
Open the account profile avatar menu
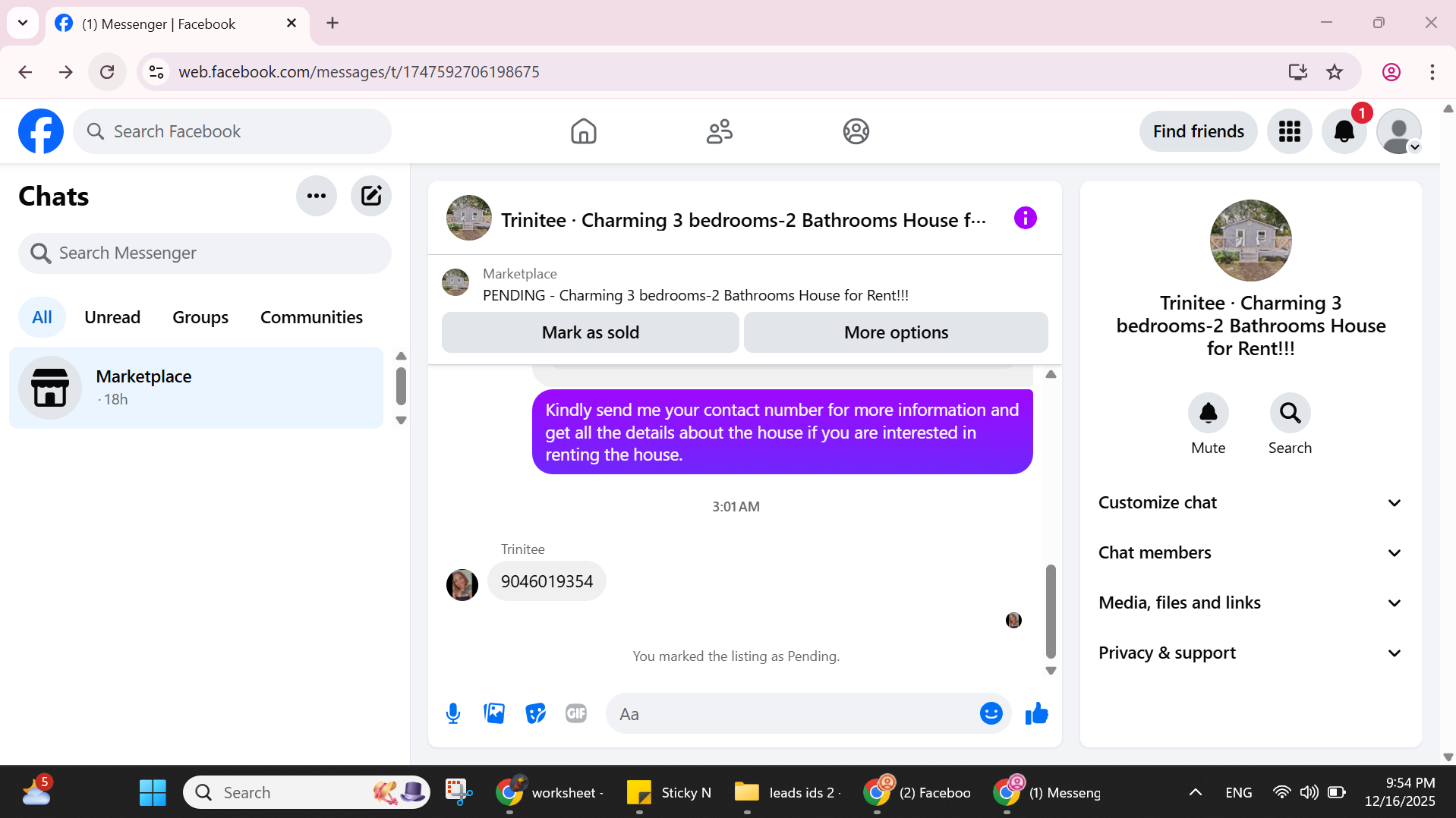(1399, 131)
